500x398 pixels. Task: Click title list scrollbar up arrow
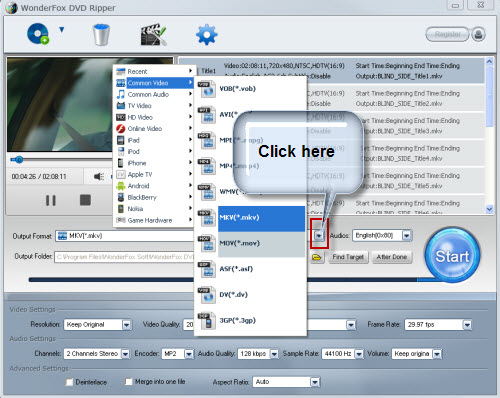489,62
